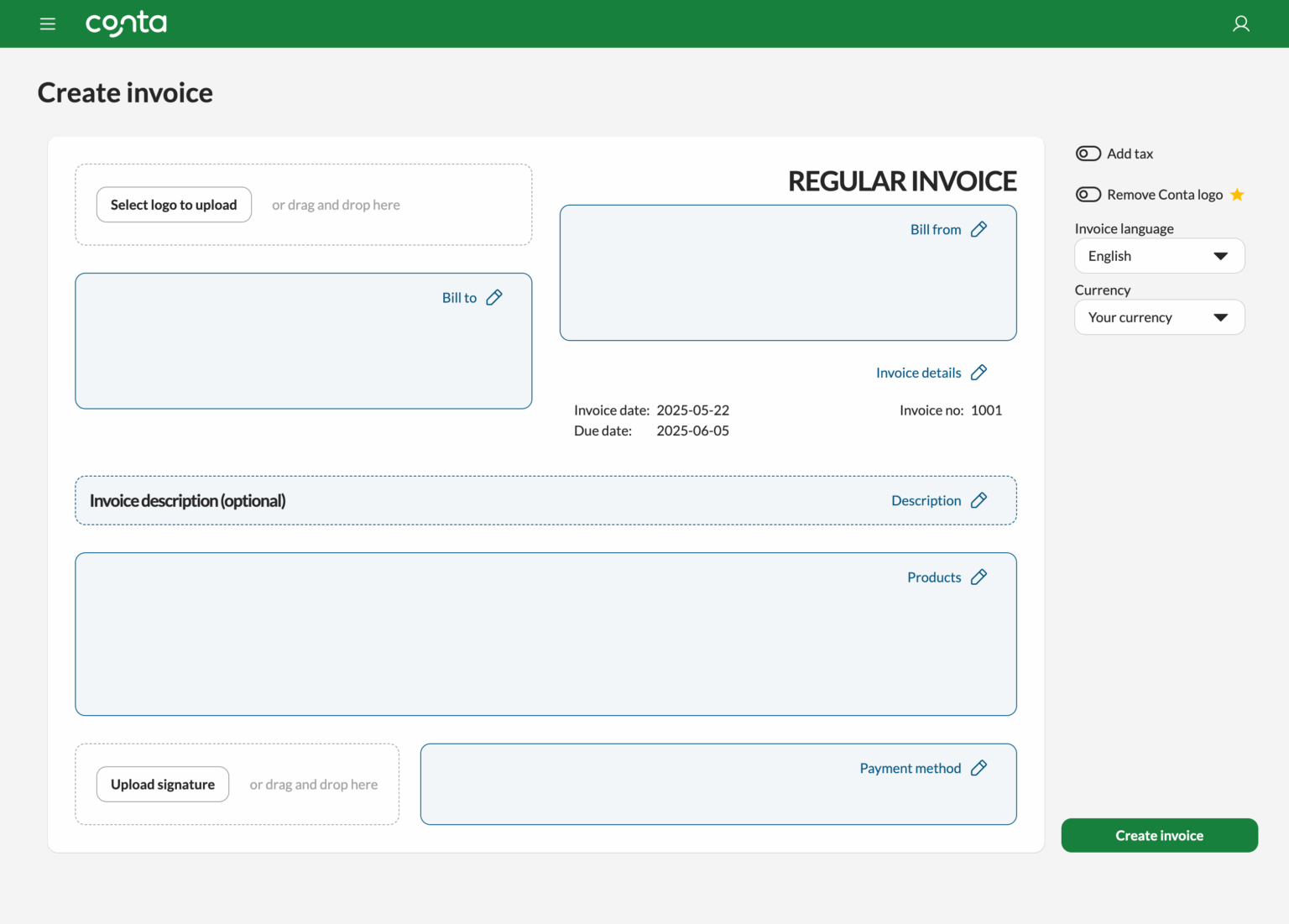Click Select logo to upload
The height and width of the screenshot is (924, 1289).
pos(174,204)
